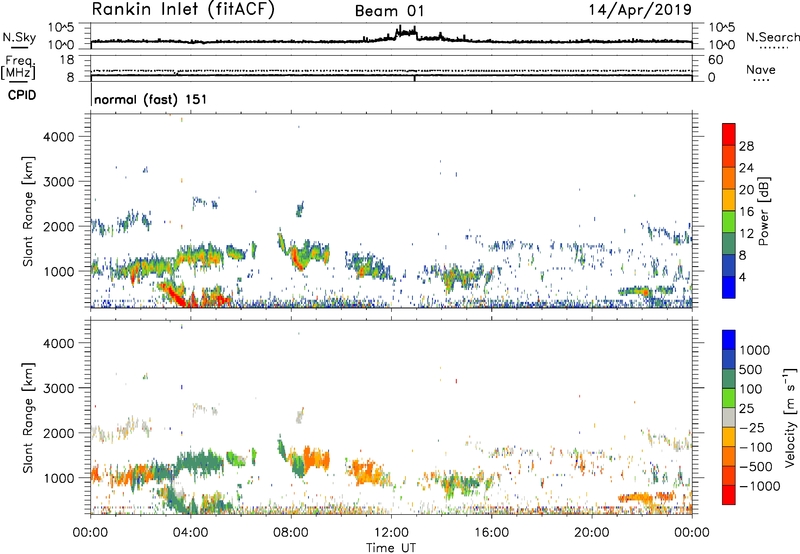Click the "-500" Velocity color bar tick
The width and height of the screenshot is (800, 554).
pyautogui.click(x=756, y=466)
